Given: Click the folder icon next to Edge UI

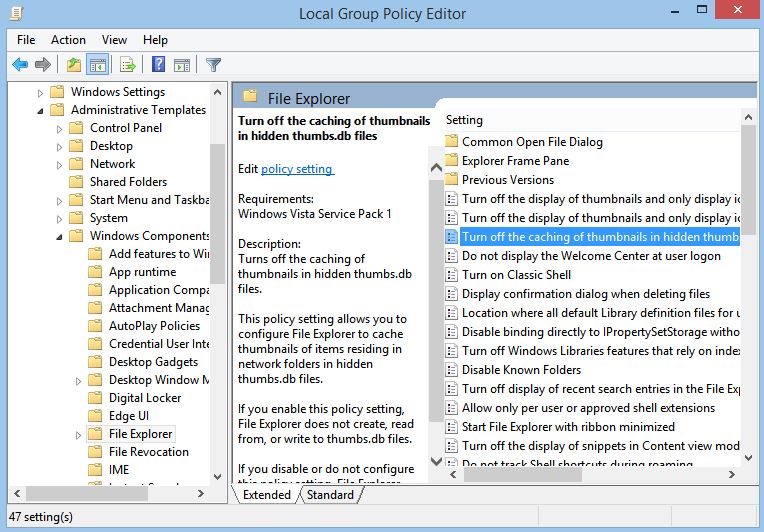Looking at the screenshot, I should click(95, 416).
